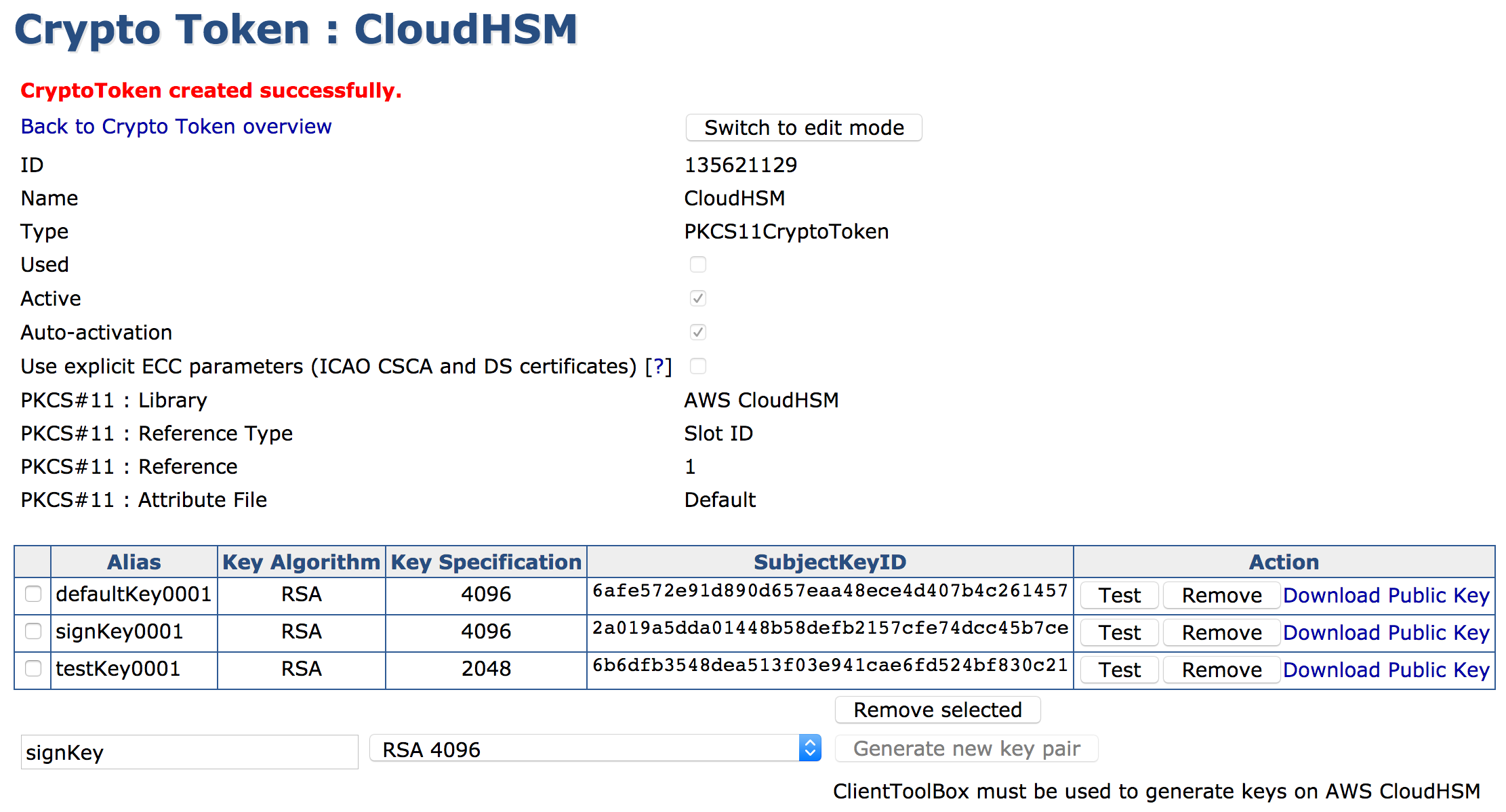
Task: Toggle the Active checkbox
Action: (697, 298)
